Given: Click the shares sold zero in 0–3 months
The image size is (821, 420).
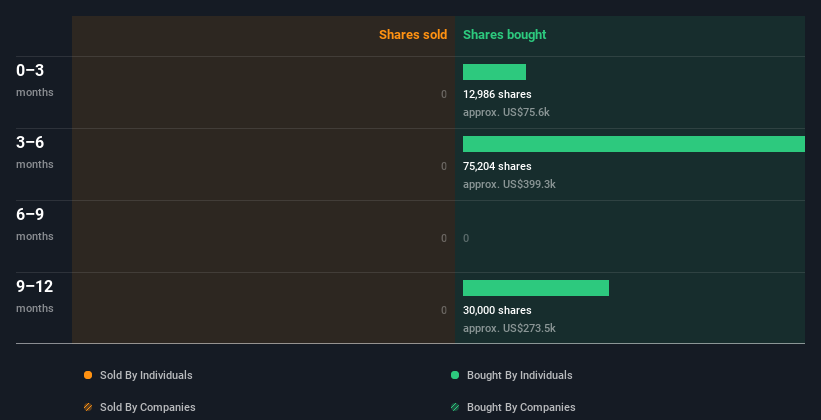Looking at the screenshot, I should pyautogui.click(x=444, y=94).
